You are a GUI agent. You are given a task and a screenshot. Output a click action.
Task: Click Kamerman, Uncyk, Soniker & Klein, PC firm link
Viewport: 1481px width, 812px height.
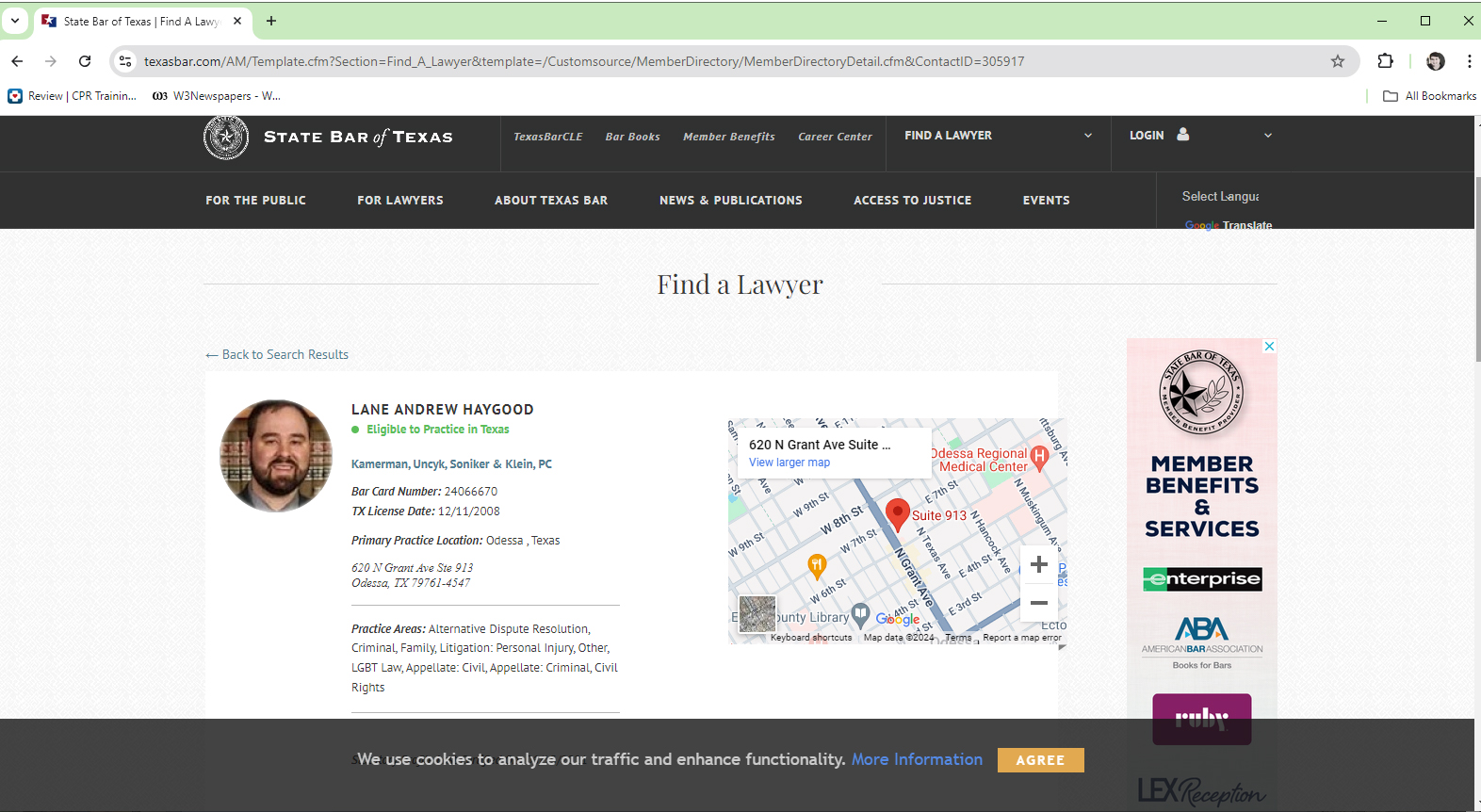click(451, 464)
